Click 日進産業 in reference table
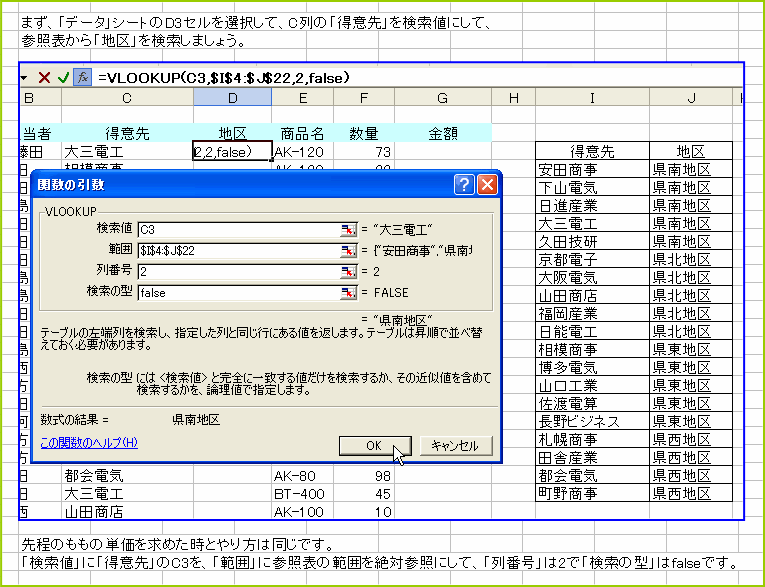Screen dimensions: 765x587 592,205
